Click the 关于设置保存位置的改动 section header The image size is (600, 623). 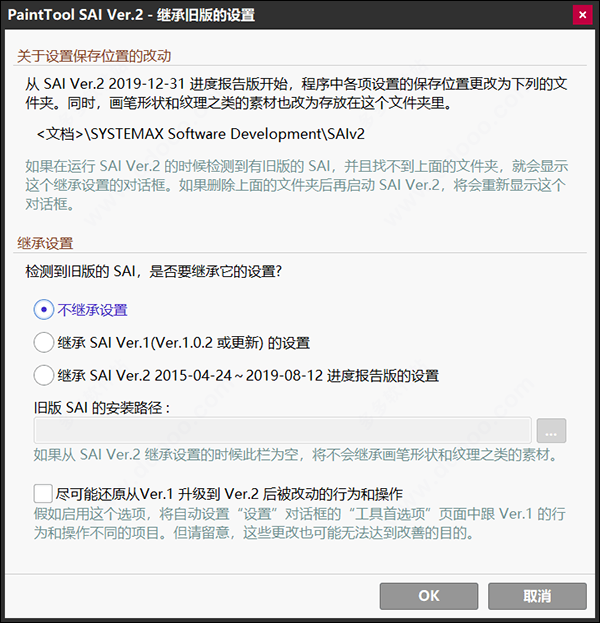click(x=94, y=56)
